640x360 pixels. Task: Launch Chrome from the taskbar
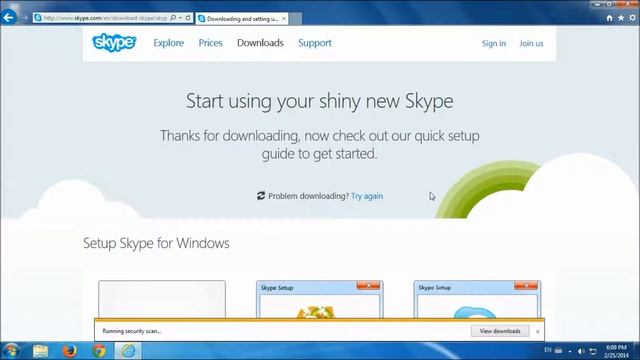click(x=99, y=351)
